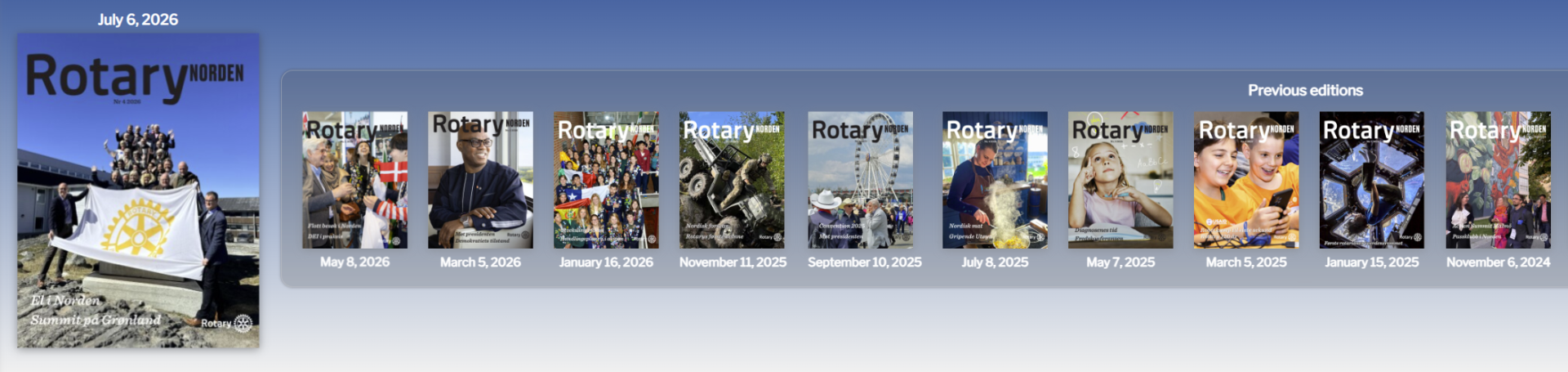Open the January 16, 2026 edition cover
1568x372 pixels.
[606, 180]
